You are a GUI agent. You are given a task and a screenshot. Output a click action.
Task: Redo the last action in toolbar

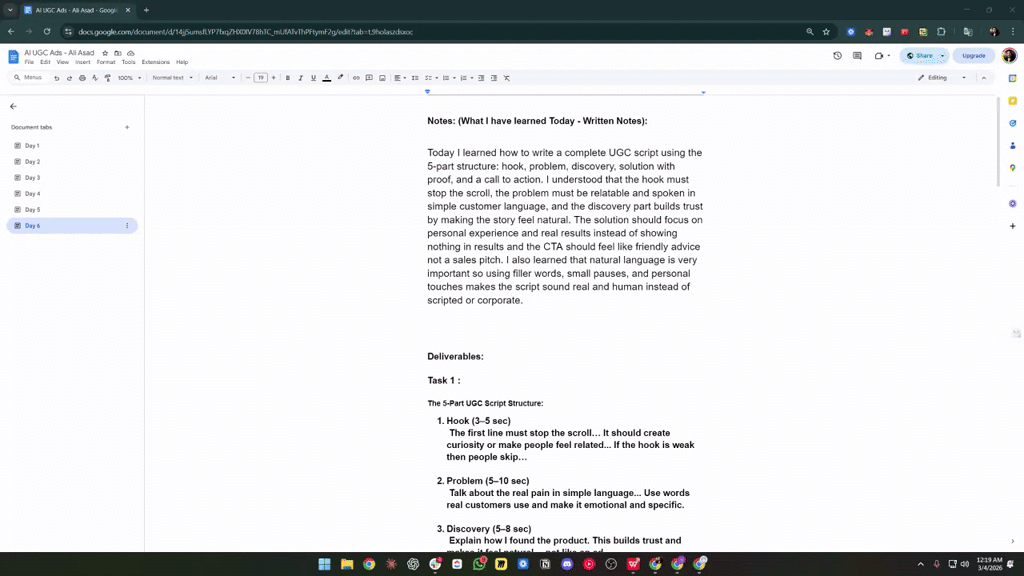(69, 78)
